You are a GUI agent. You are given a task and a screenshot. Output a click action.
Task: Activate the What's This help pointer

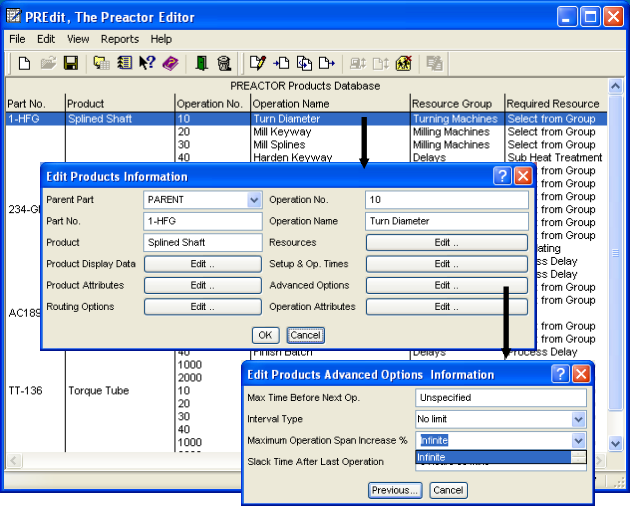coord(147,63)
